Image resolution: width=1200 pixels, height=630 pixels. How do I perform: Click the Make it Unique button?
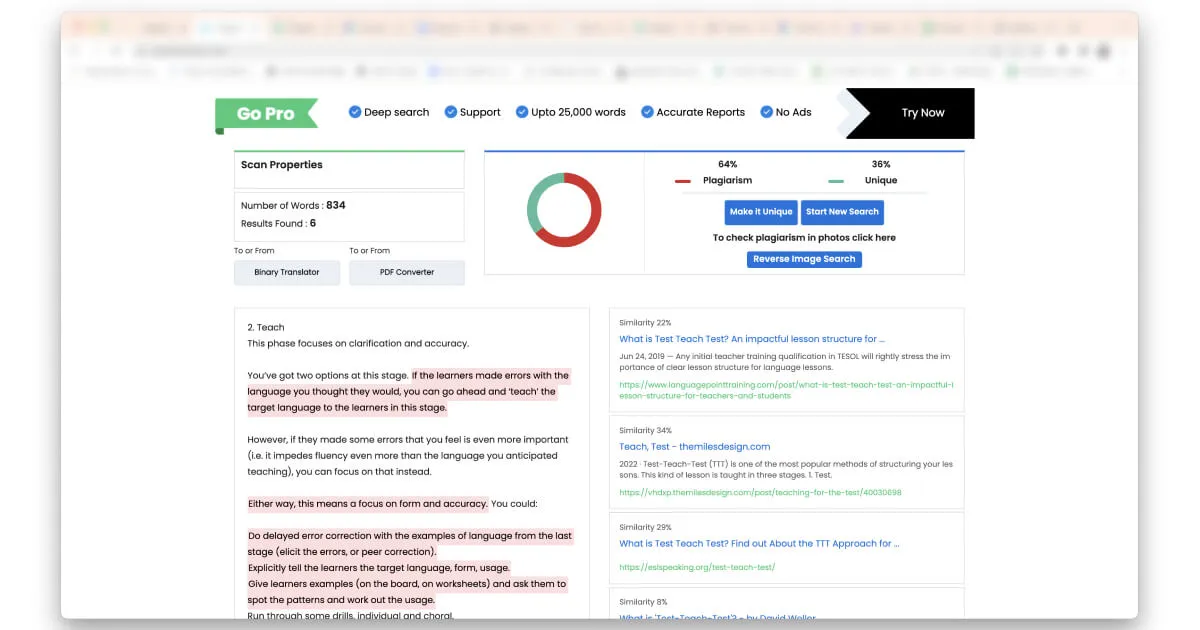coord(761,212)
